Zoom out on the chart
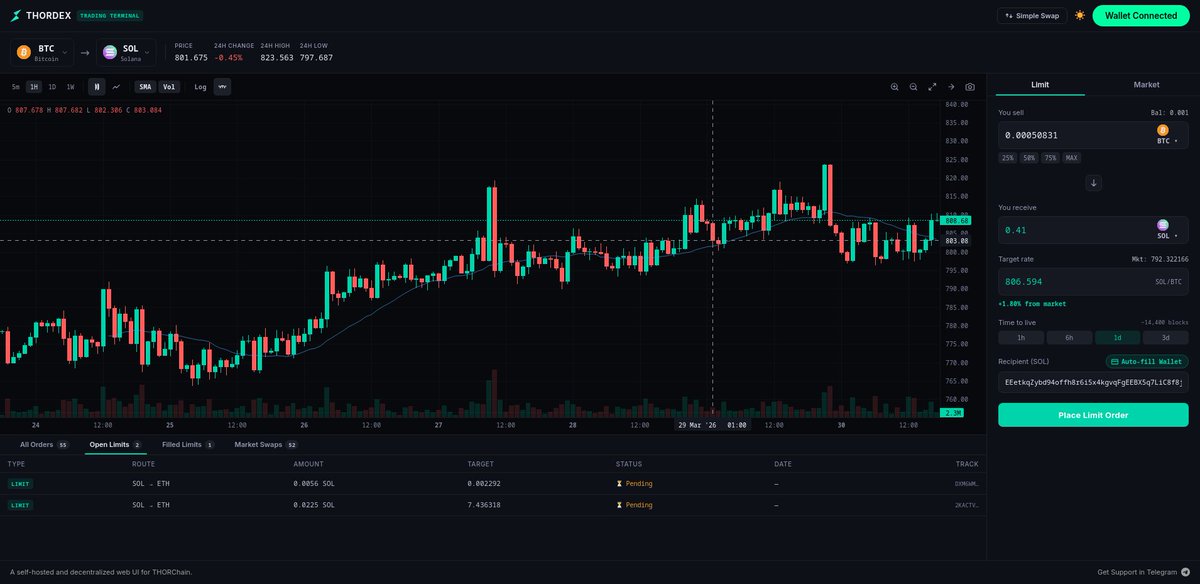Viewport: 1200px width, 584px height. (913, 87)
